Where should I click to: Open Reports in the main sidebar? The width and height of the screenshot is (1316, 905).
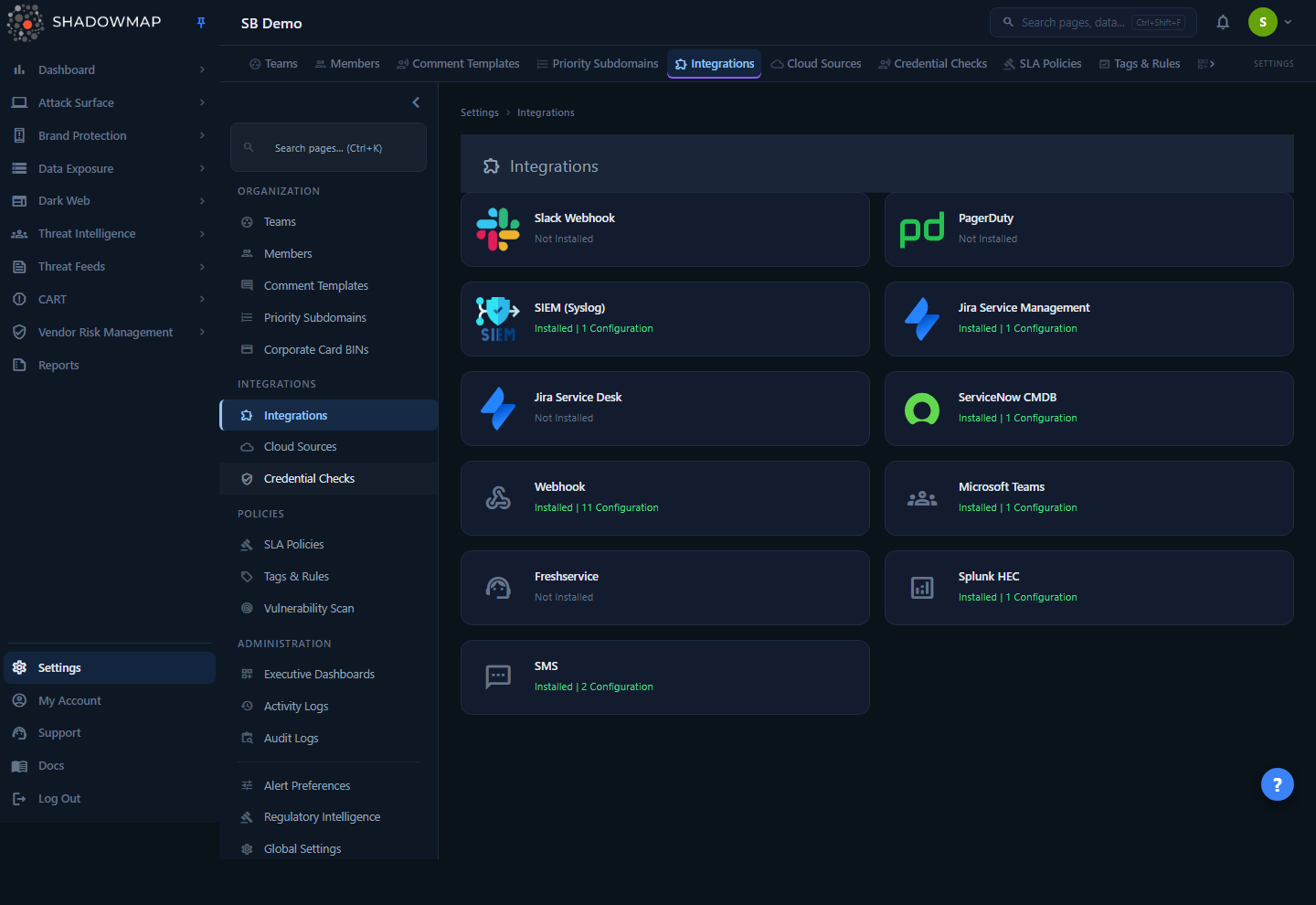[110, 366]
